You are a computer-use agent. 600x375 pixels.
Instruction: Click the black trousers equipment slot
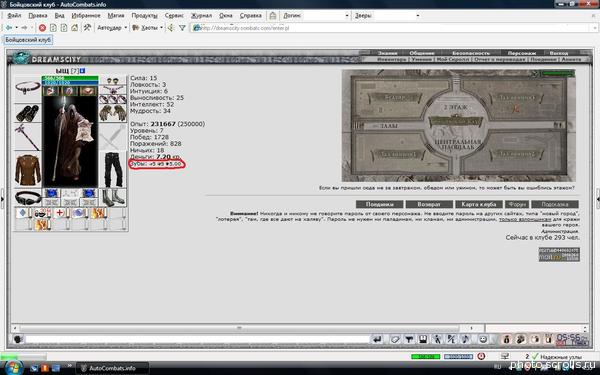click(x=113, y=170)
